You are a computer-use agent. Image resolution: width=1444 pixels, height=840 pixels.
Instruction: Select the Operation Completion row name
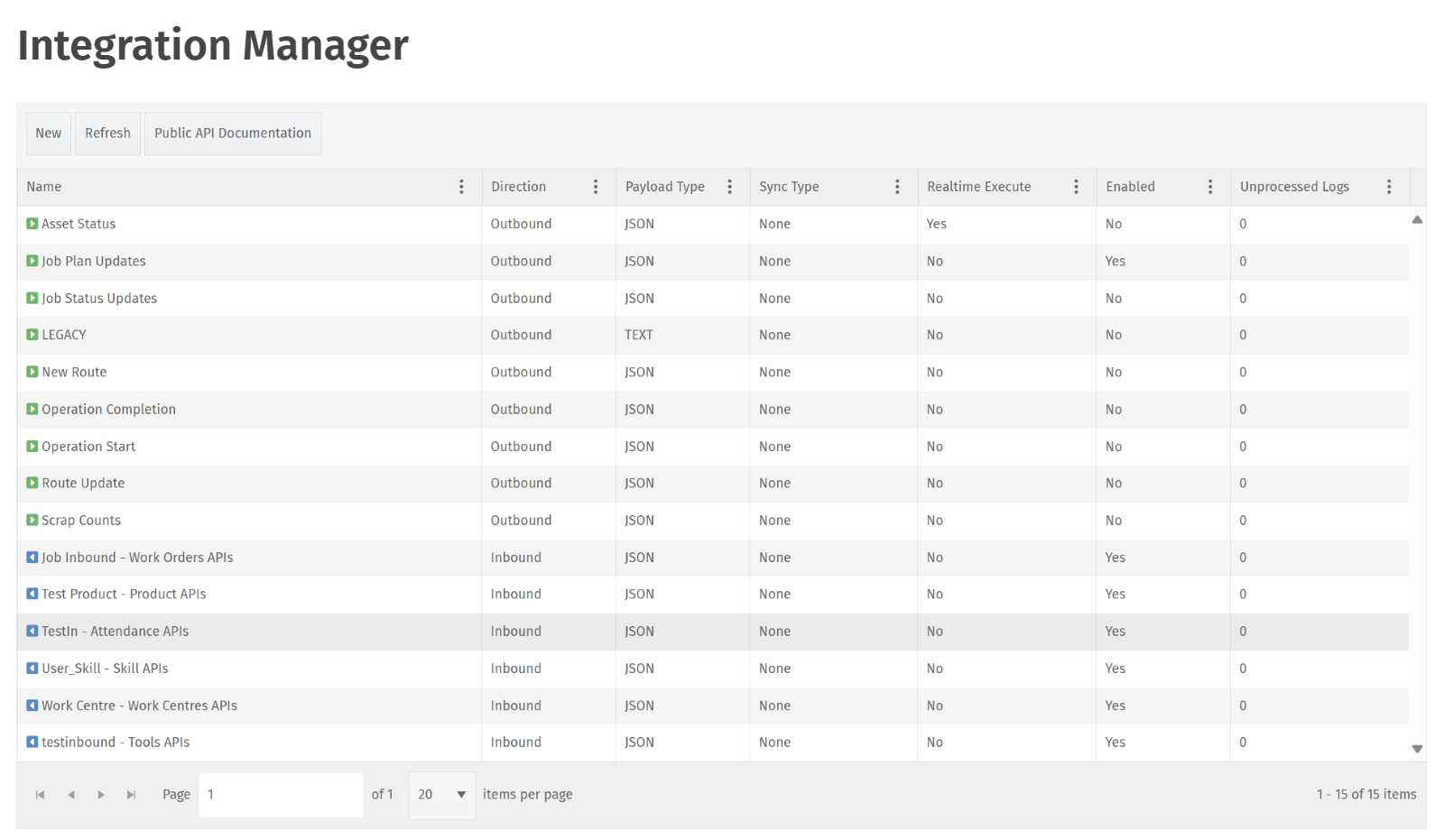[108, 409]
